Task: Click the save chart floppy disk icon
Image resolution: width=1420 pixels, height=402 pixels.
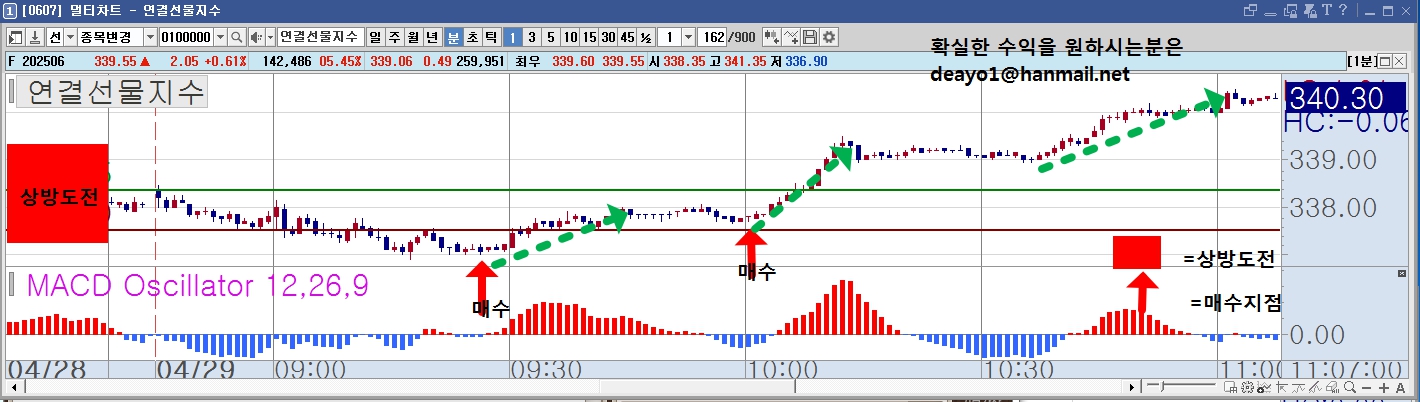Action: pyautogui.click(x=810, y=37)
